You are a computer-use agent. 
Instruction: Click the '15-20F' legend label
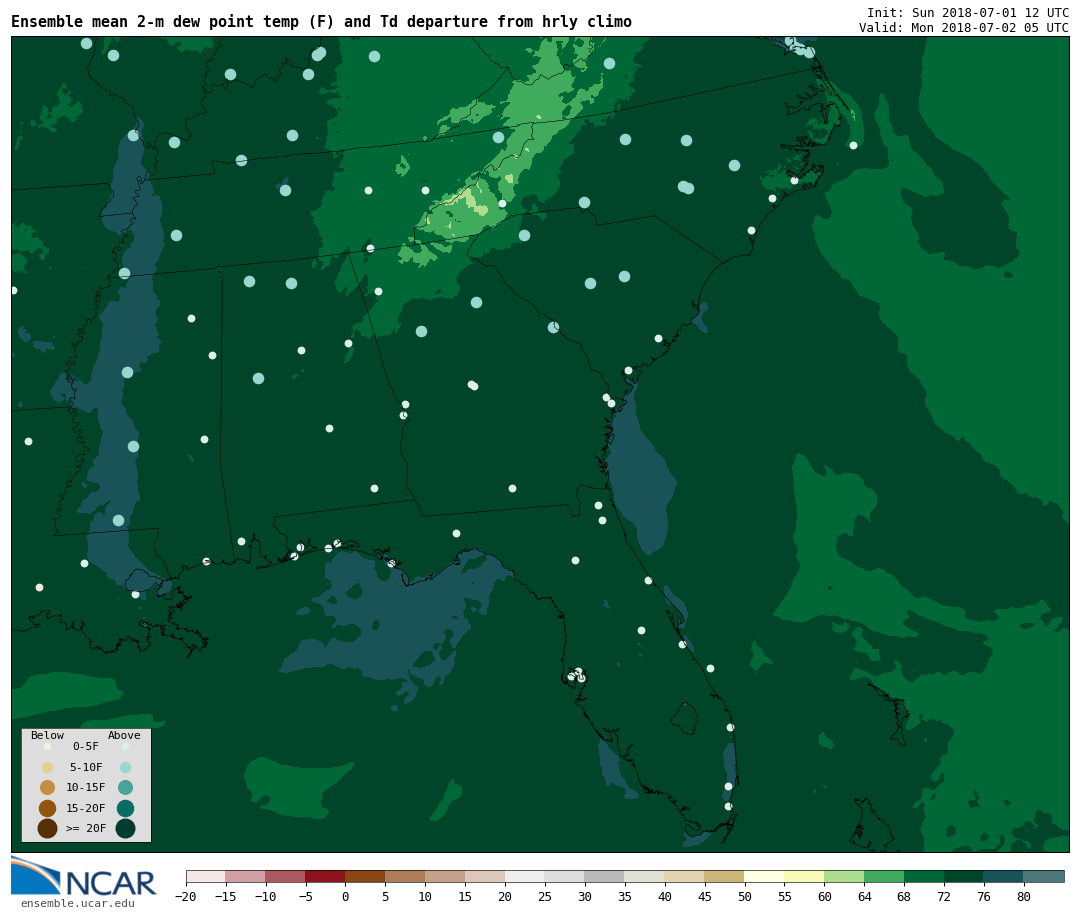pyautogui.click(x=86, y=808)
